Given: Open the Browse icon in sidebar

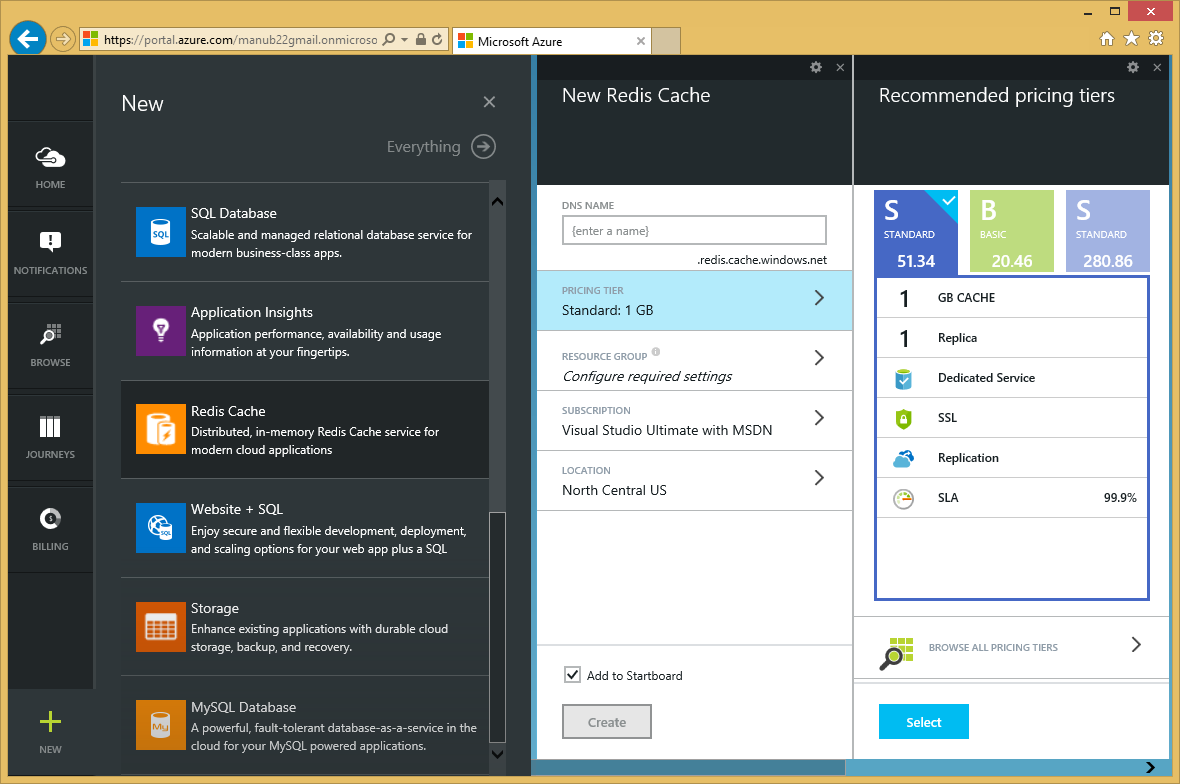Looking at the screenshot, I should (50, 334).
